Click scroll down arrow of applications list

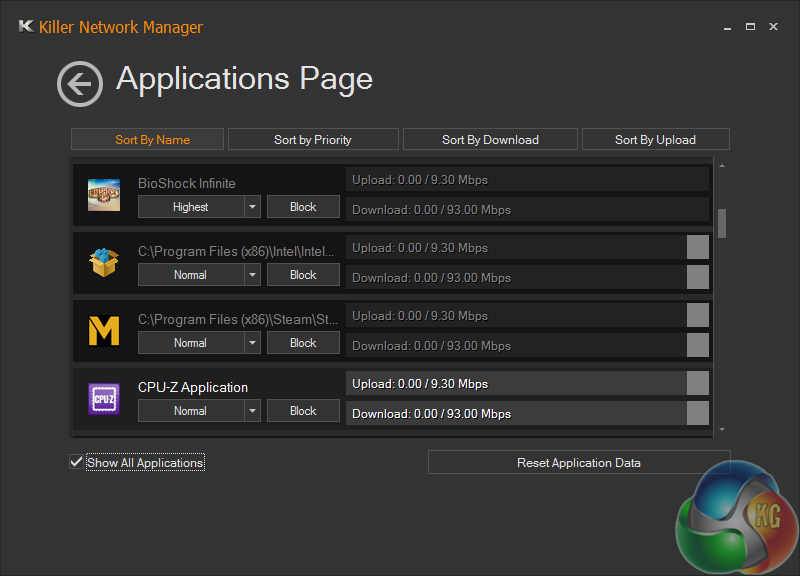click(x=722, y=429)
